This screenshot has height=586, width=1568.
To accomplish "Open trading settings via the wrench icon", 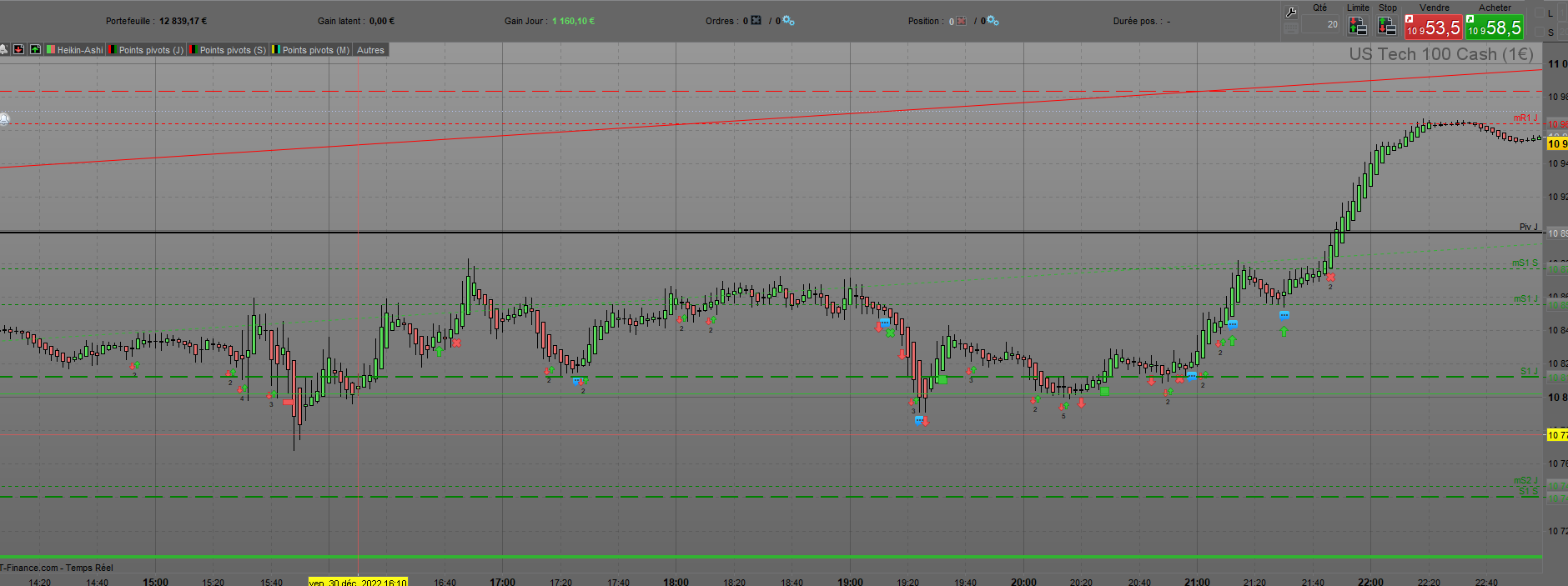I will (1291, 12).
